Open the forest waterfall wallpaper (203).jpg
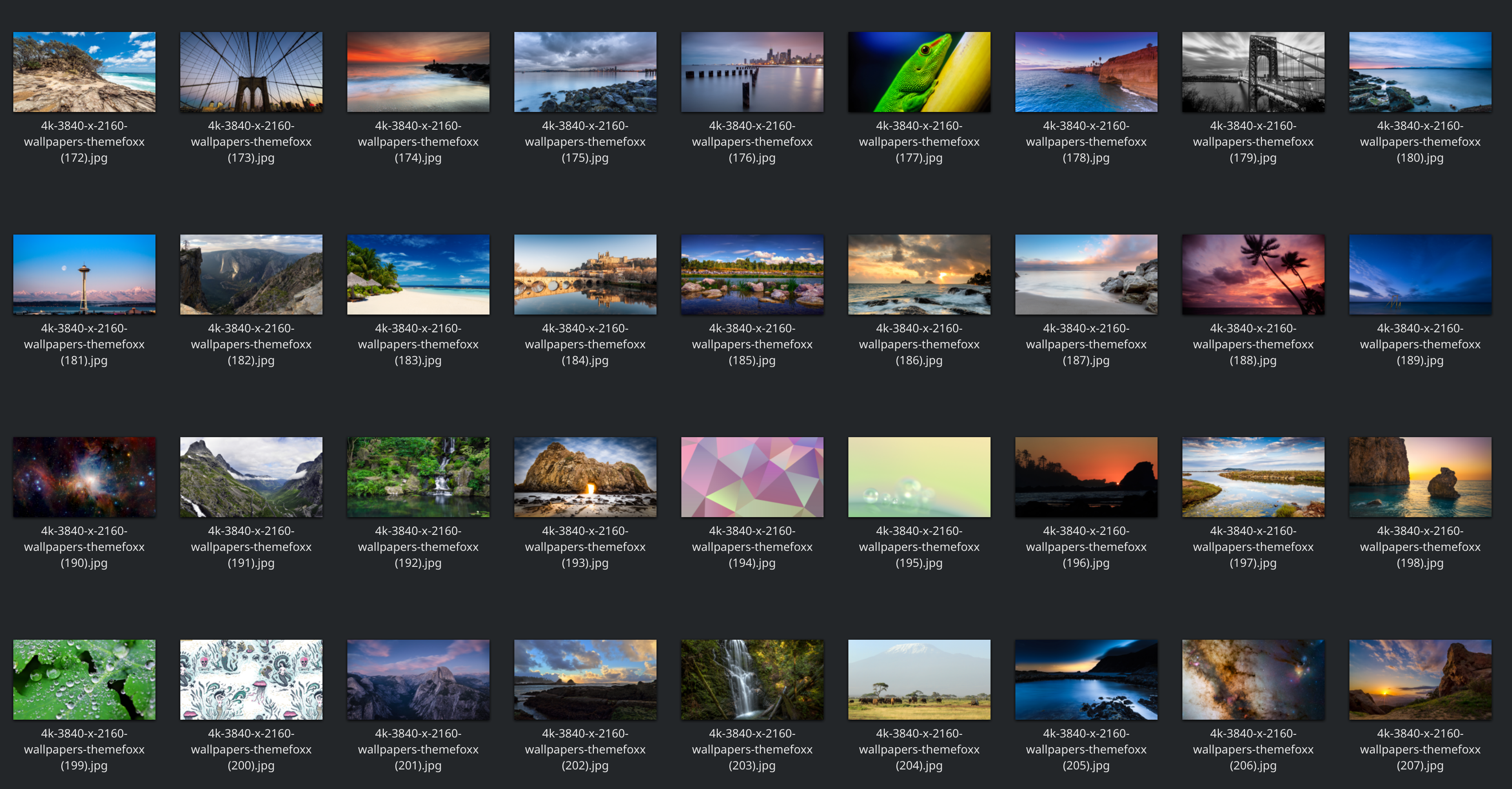1512x789 pixels. pyautogui.click(x=752, y=679)
